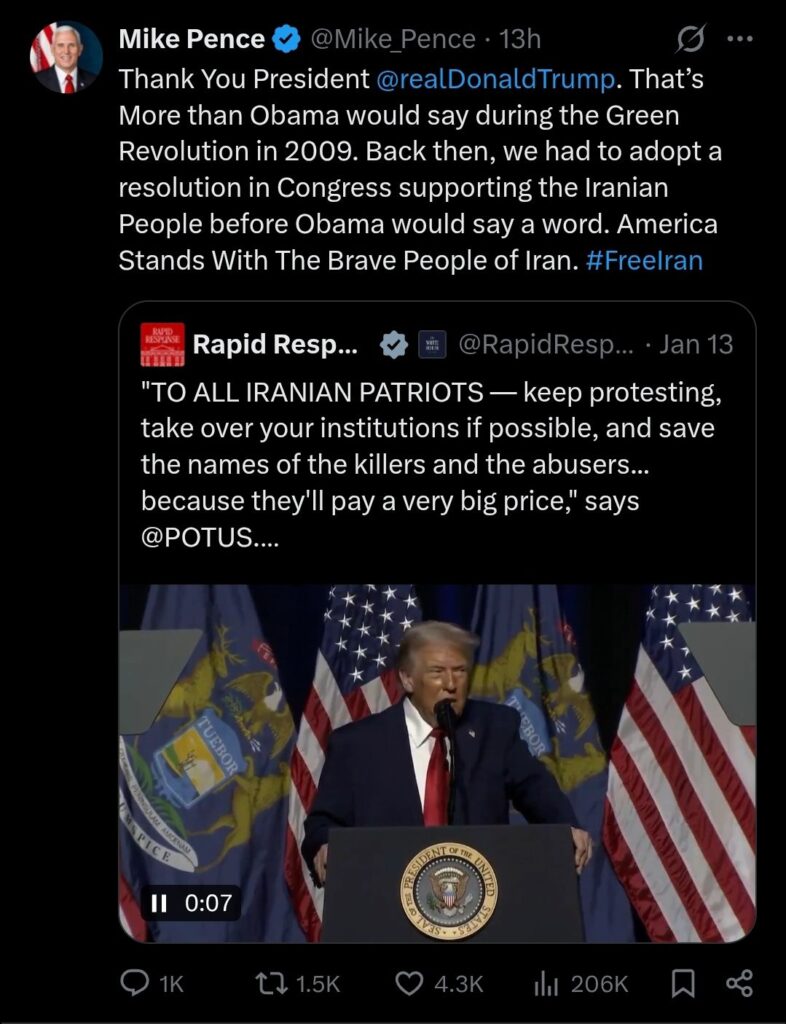
Task: Click the Rapid Response account avatar
Action: coord(160,345)
